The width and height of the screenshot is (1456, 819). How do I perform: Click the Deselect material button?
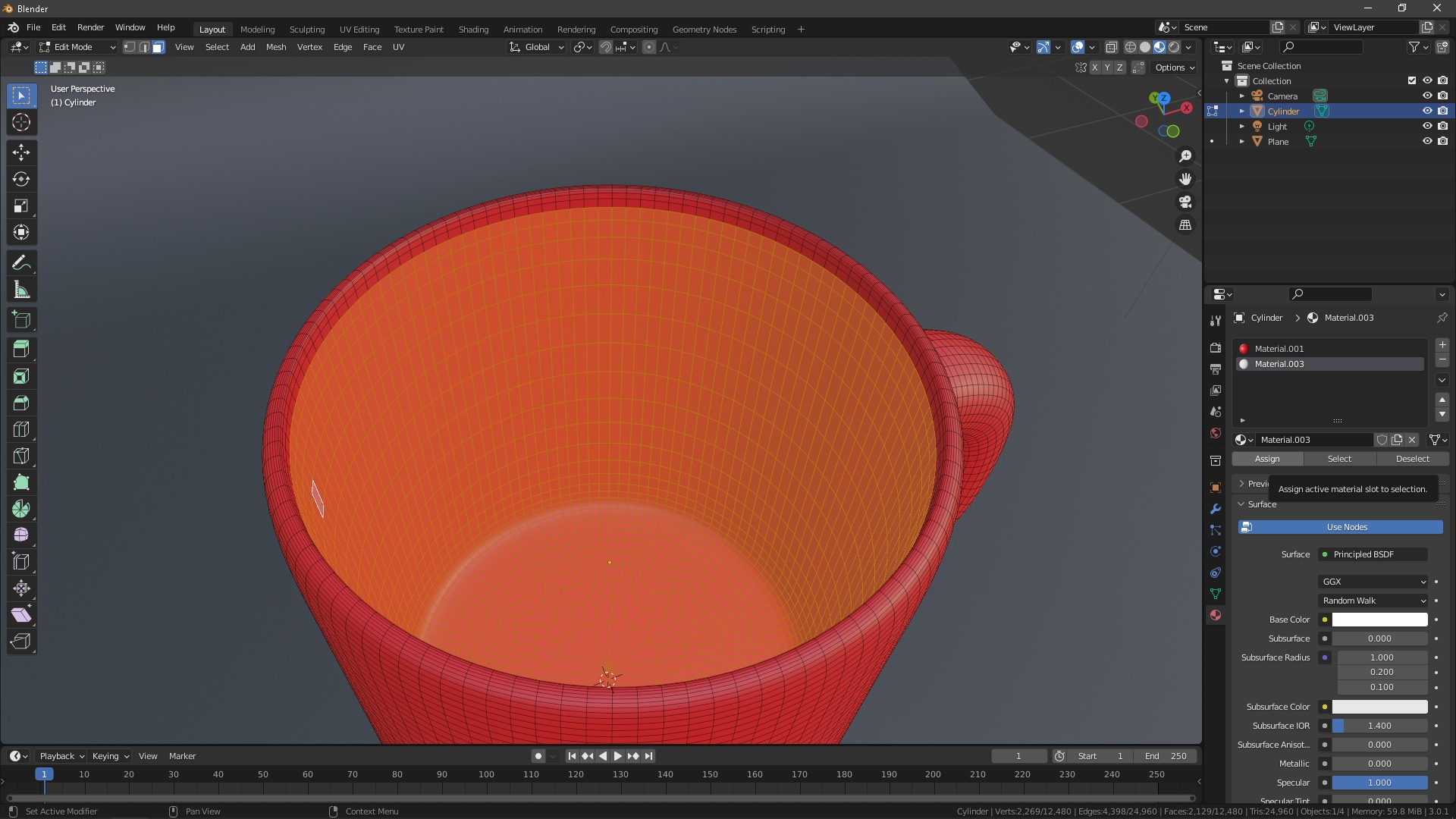click(x=1412, y=459)
